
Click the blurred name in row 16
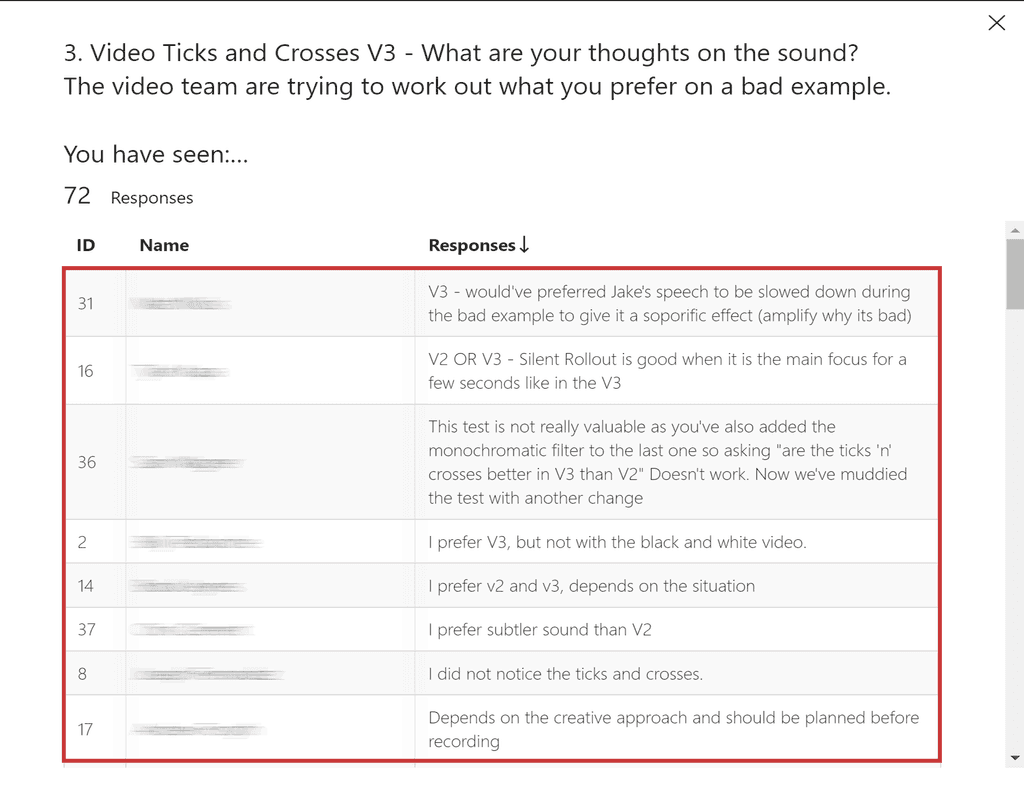(180, 371)
